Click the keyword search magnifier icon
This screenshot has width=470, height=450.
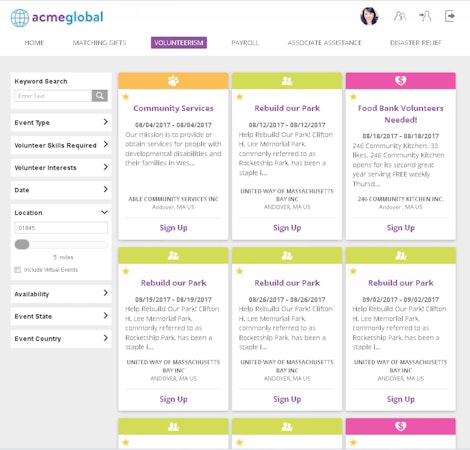pos(99,96)
